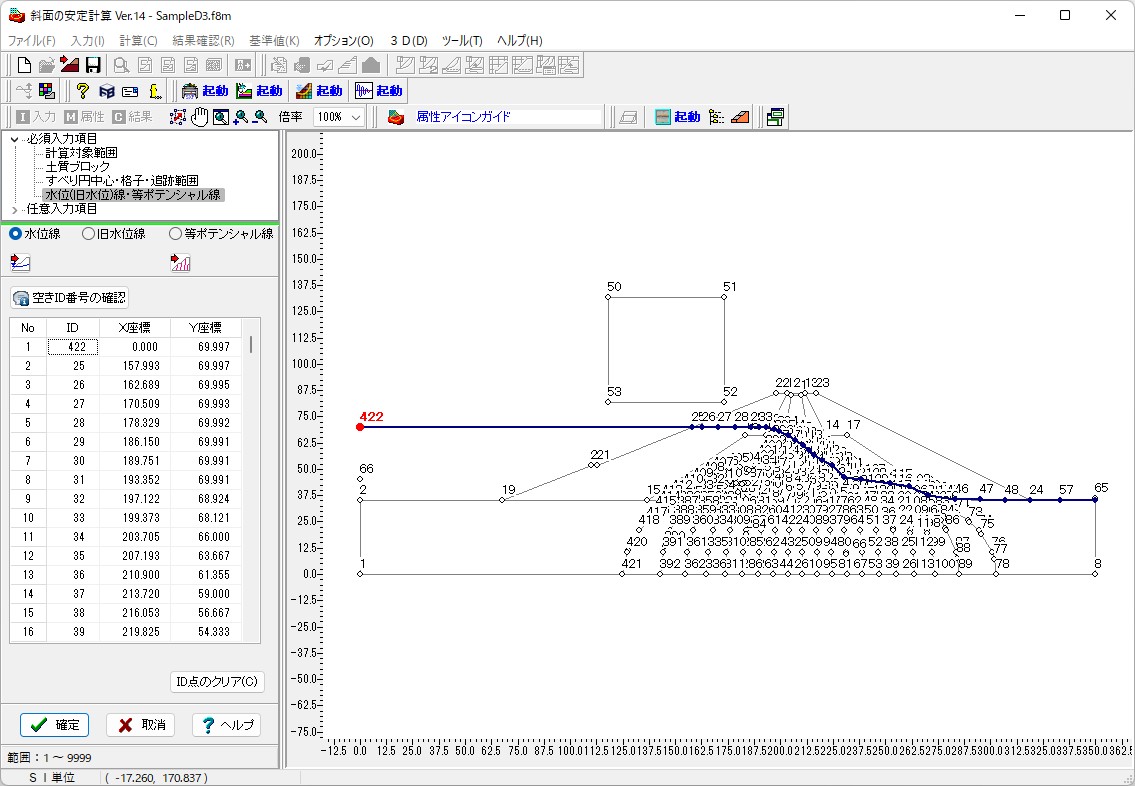The width and height of the screenshot is (1135, 786).
Task: Expand the 任意入力項目 tree node
Action: (14, 209)
